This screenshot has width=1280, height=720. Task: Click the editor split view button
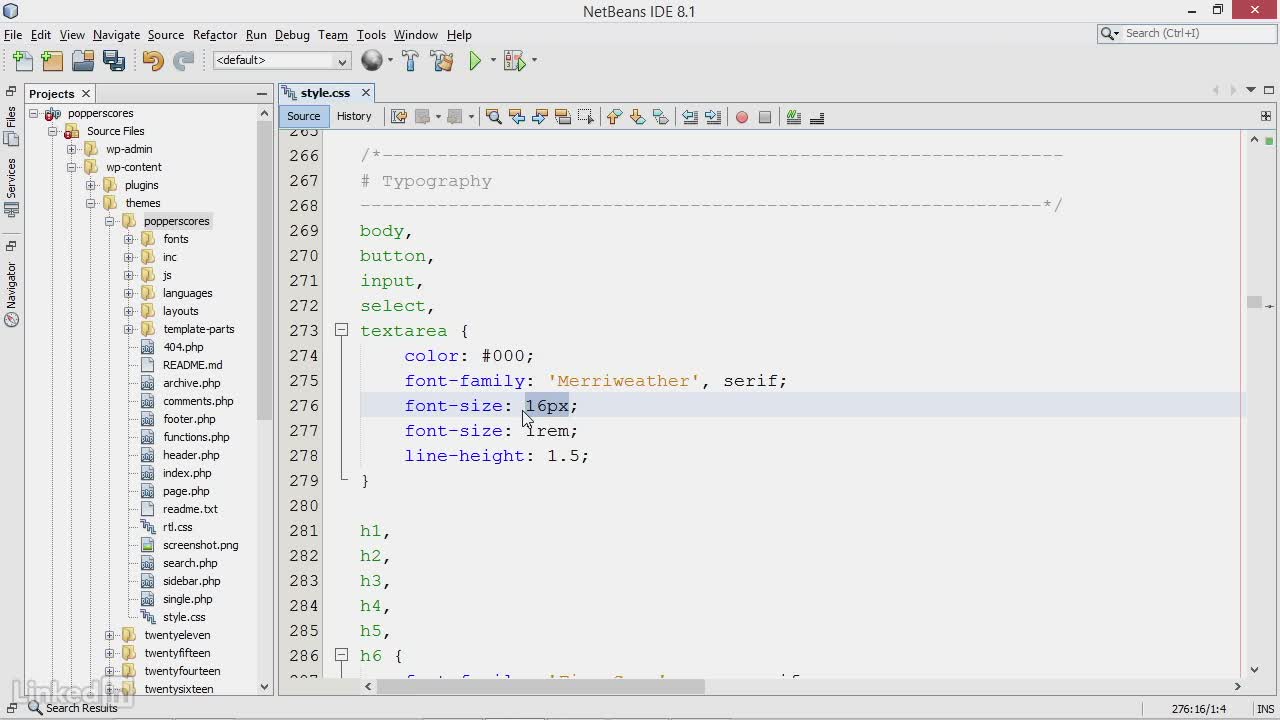click(x=1265, y=116)
